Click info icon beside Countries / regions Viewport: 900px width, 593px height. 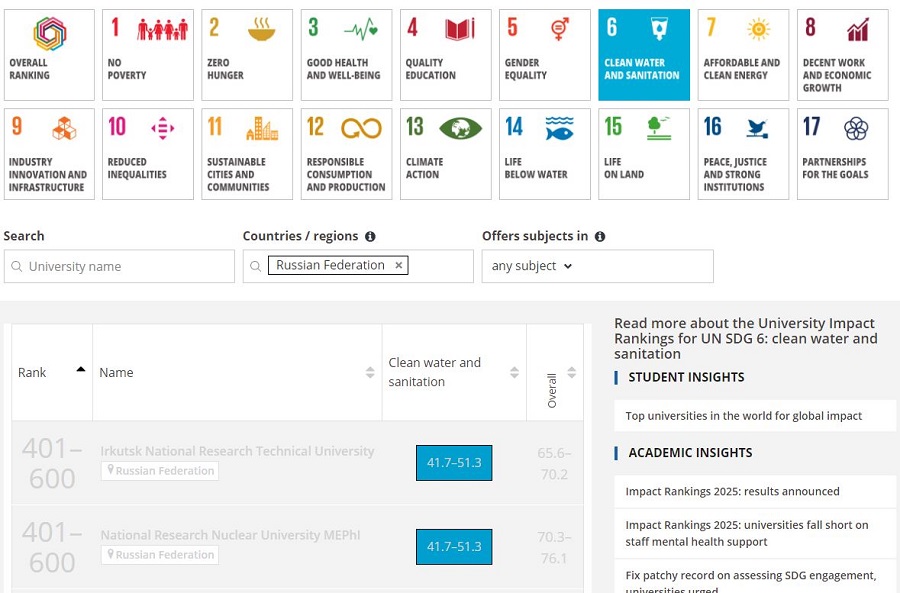click(x=370, y=237)
